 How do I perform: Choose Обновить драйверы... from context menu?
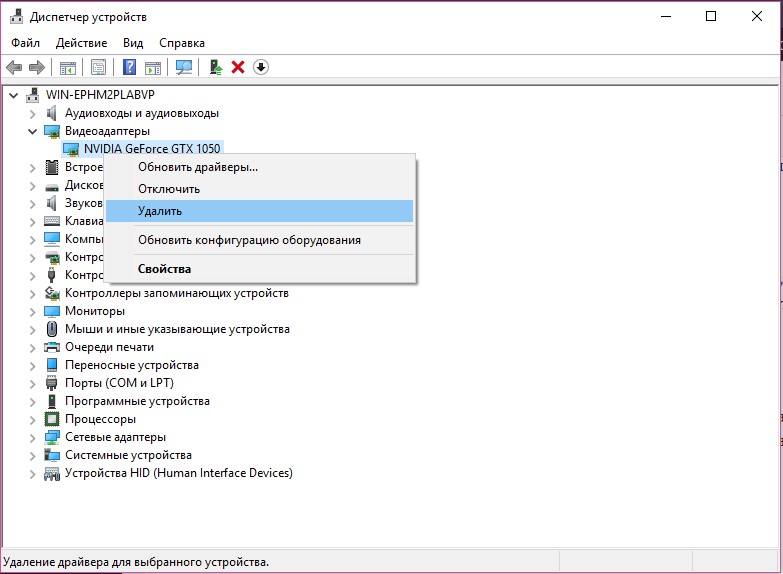click(x=260, y=167)
